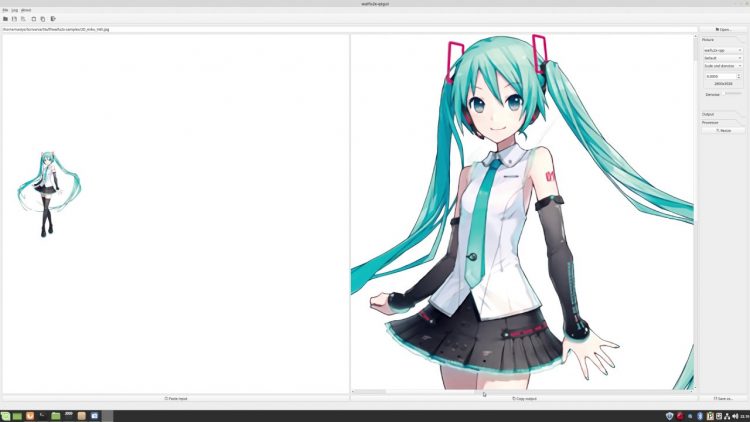Click the volume speaker tray icon

click(x=735, y=416)
